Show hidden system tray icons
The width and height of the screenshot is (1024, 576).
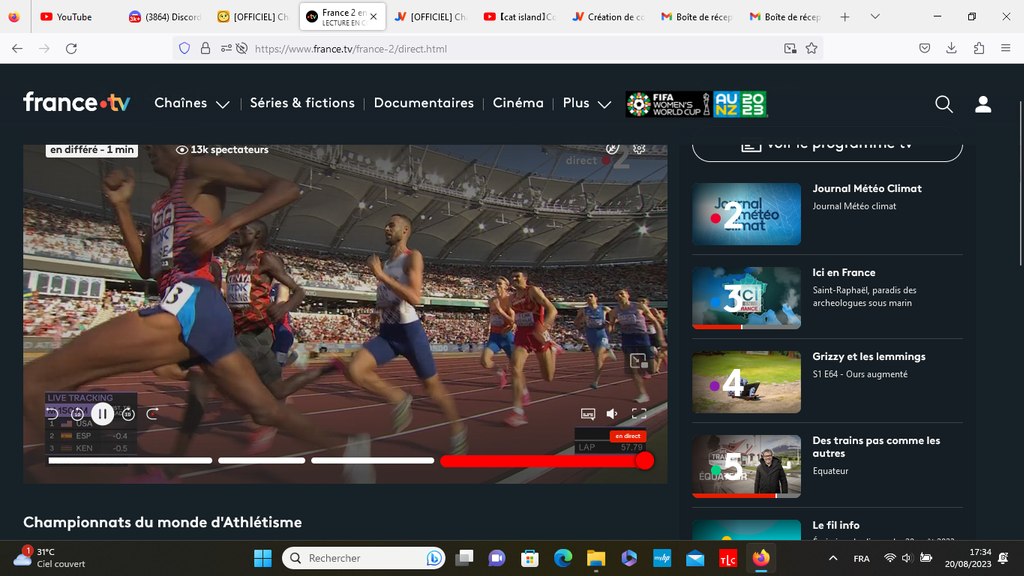pyautogui.click(x=833, y=558)
